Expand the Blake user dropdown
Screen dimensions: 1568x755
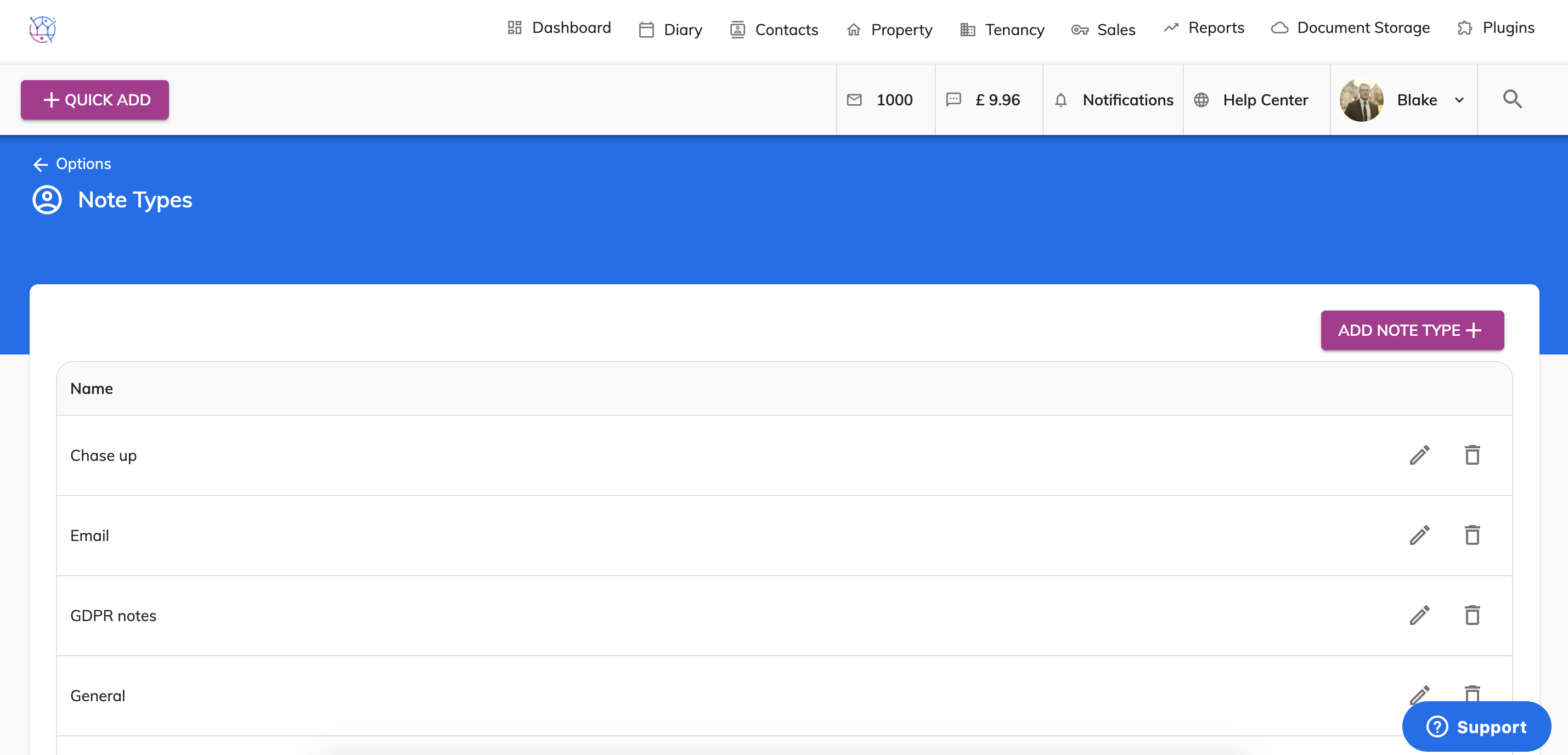click(x=1459, y=100)
